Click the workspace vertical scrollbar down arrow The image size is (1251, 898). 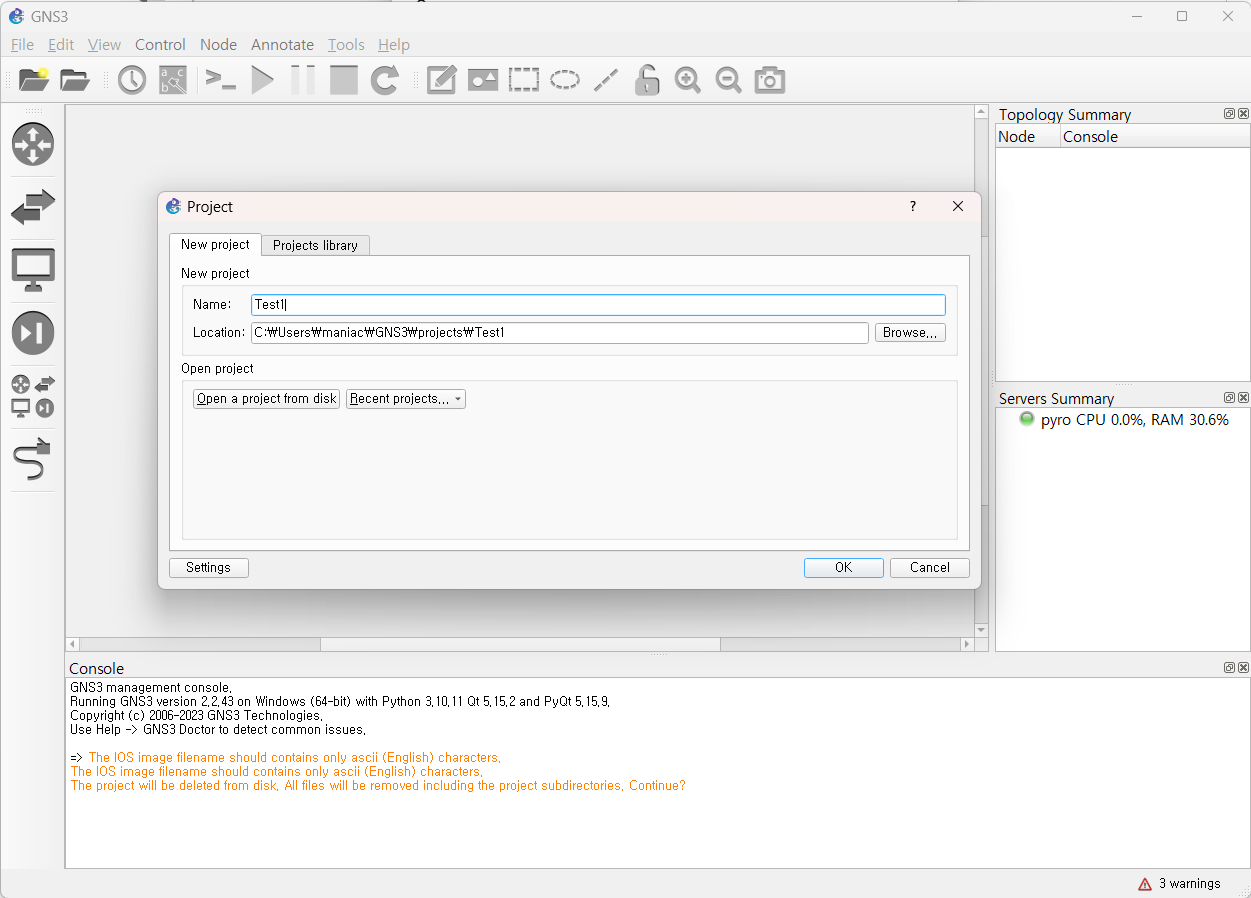[981, 630]
